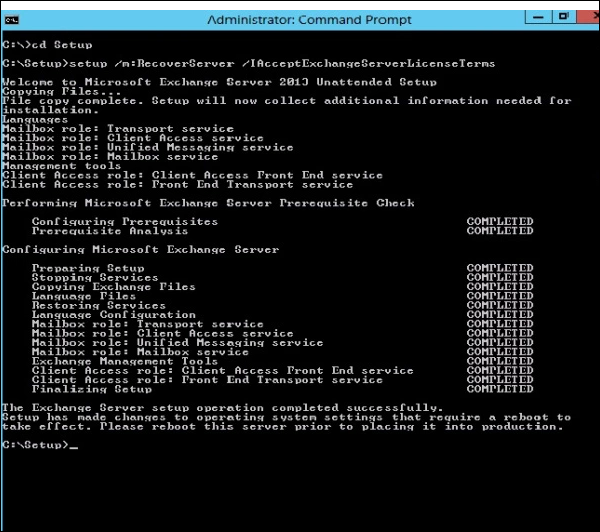Click the 'Language Files' line
The image size is (600, 532).
tap(84, 296)
